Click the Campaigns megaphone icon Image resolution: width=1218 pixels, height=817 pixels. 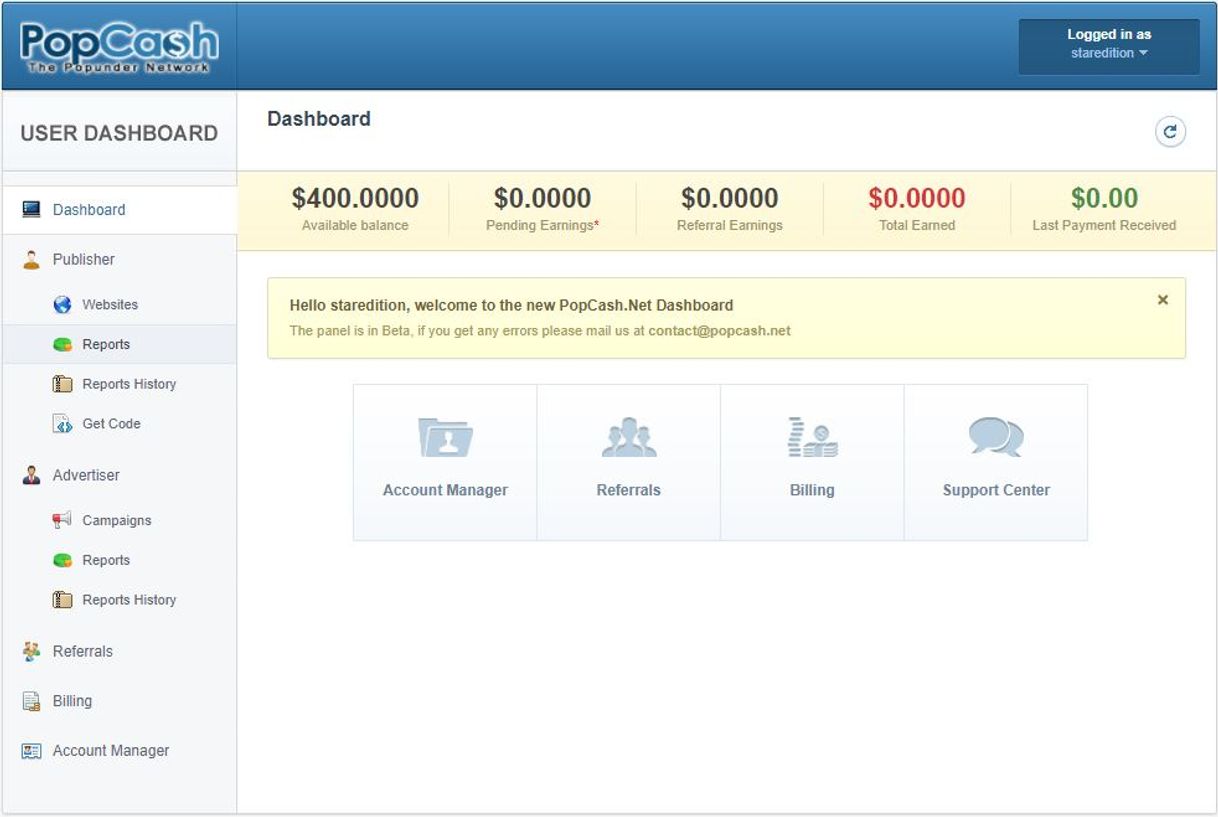click(62, 520)
